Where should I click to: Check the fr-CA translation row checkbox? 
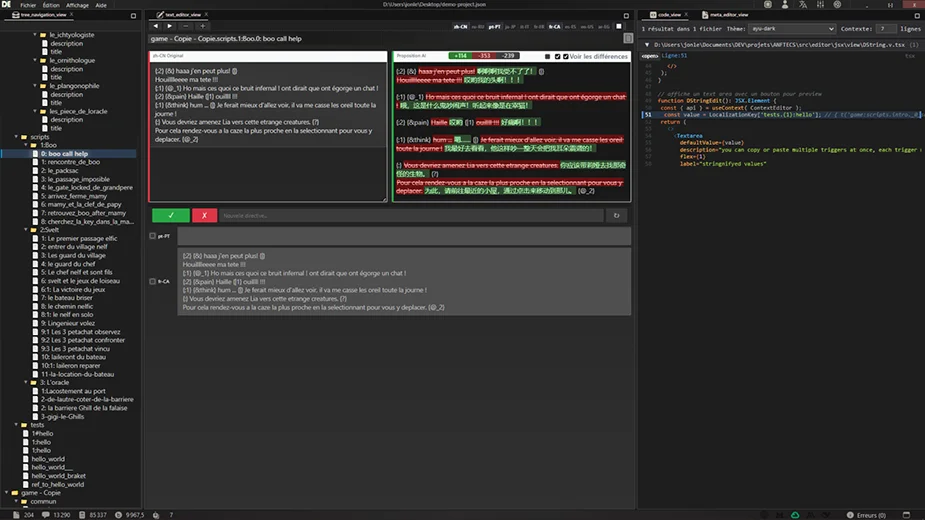point(152,282)
